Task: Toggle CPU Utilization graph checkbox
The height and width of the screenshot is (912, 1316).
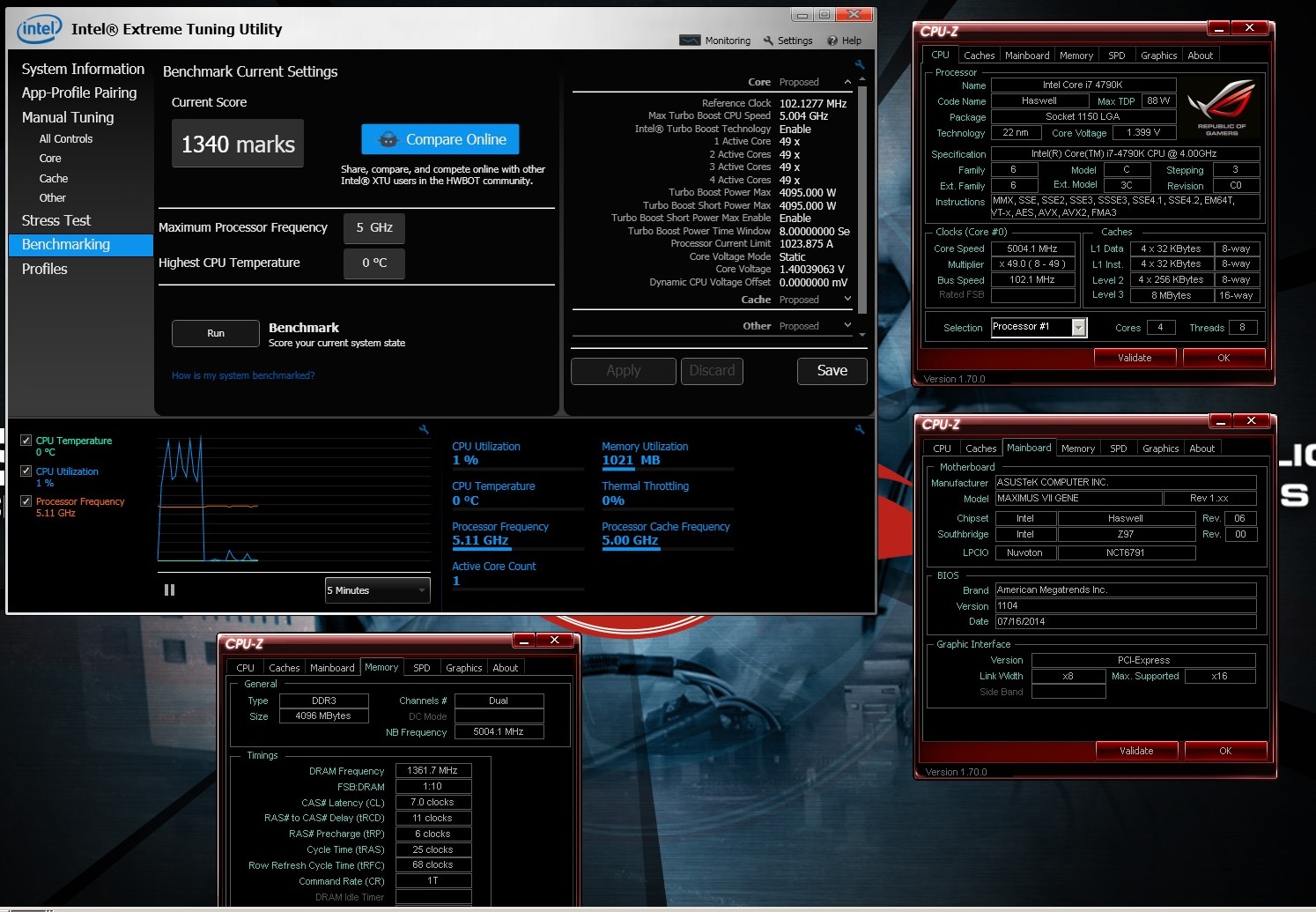Action: [26, 471]
